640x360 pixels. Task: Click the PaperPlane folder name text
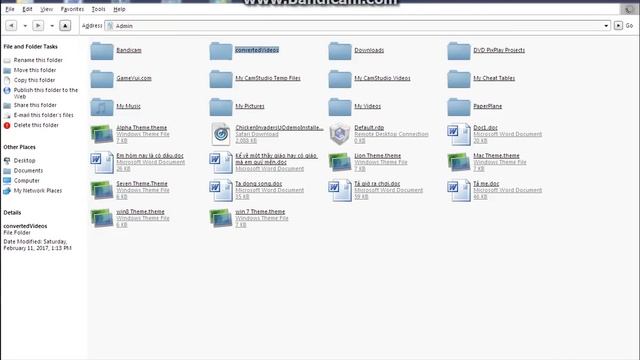tap(487, 106)
